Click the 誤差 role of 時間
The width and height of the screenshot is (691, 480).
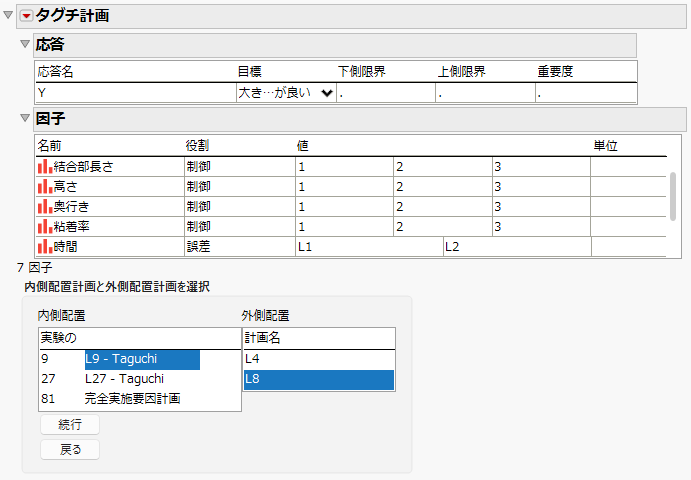pos(240,246)
